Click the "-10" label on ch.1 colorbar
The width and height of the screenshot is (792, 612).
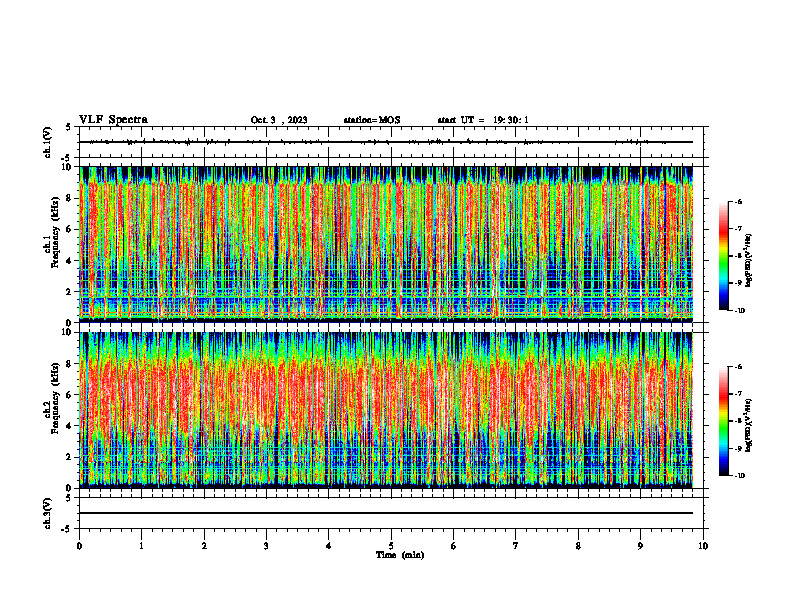[740, 311]
